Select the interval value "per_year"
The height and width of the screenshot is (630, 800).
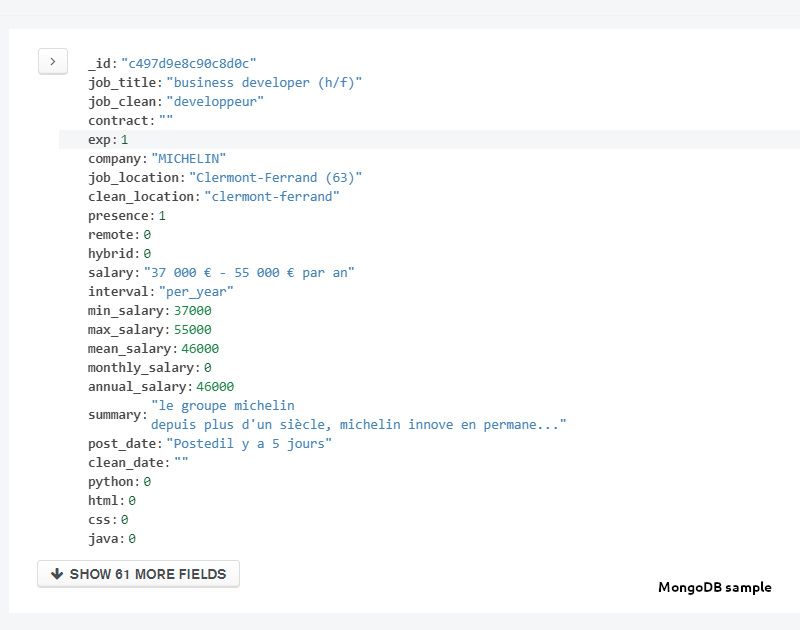coord(196,291)
